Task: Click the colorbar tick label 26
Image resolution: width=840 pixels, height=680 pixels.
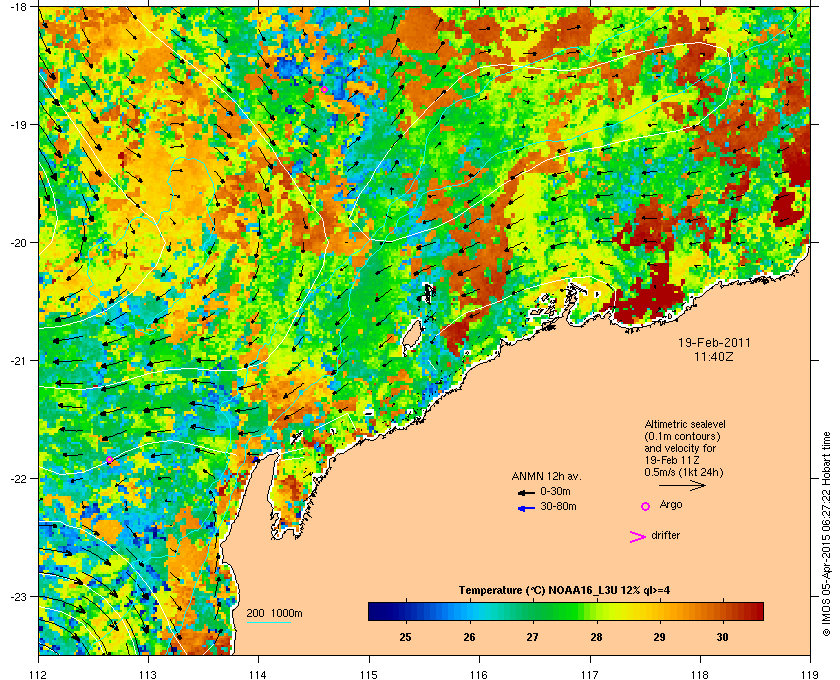Action: coord(469,637)
